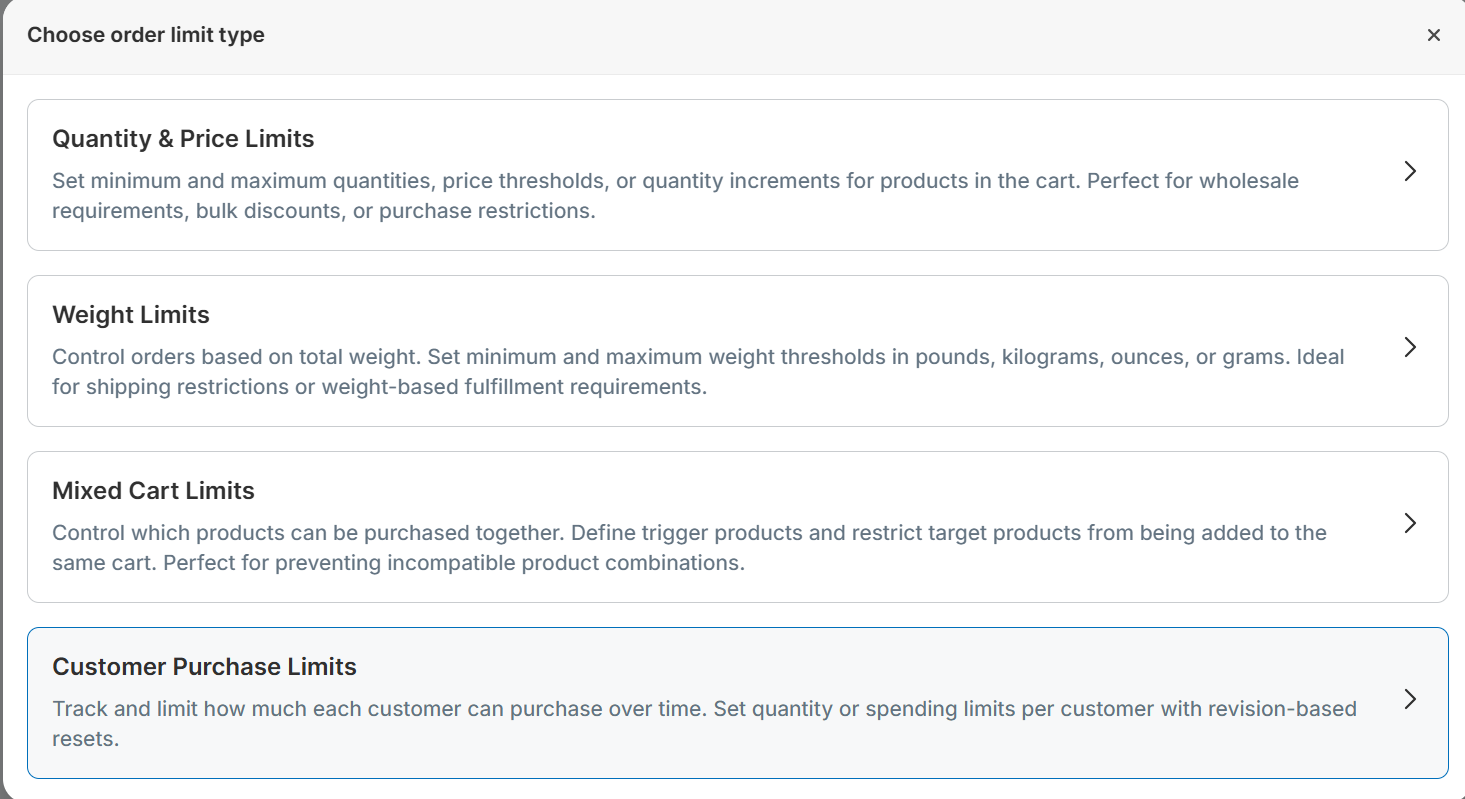Click the Quantity & Price Limits chevron arrow
The height and width of the screenshot is (799, 1465).
pos(1410,171)
